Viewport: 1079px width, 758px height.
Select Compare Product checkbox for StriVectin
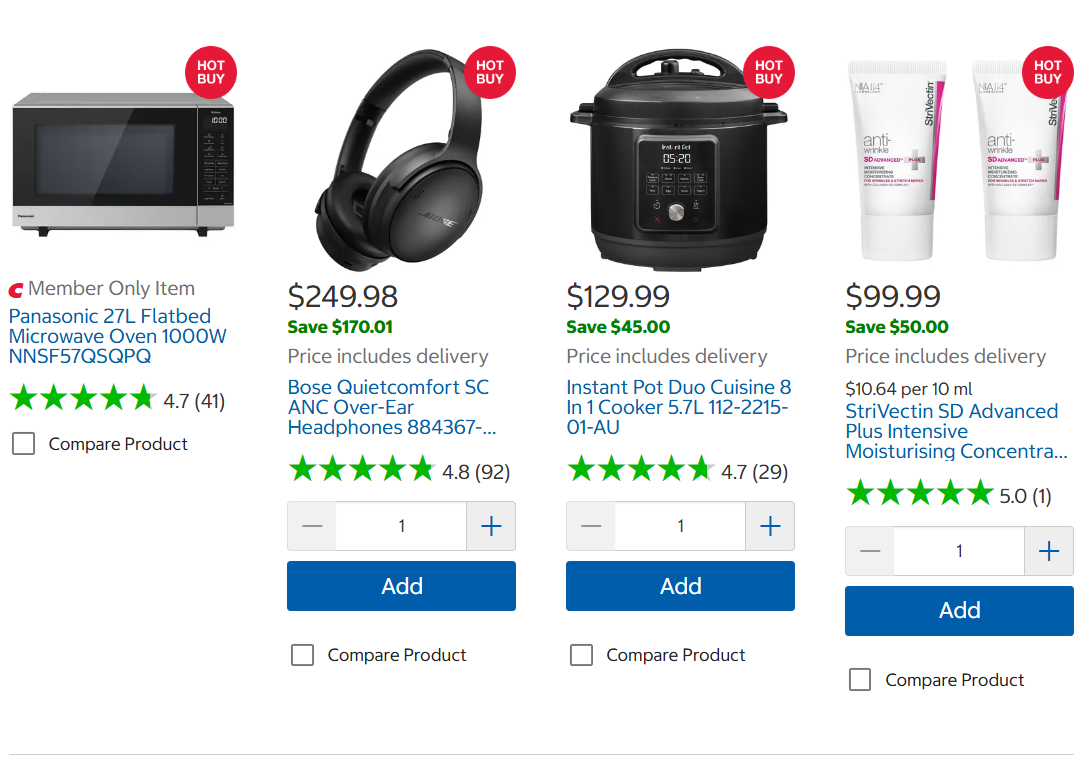coord(860,680)
